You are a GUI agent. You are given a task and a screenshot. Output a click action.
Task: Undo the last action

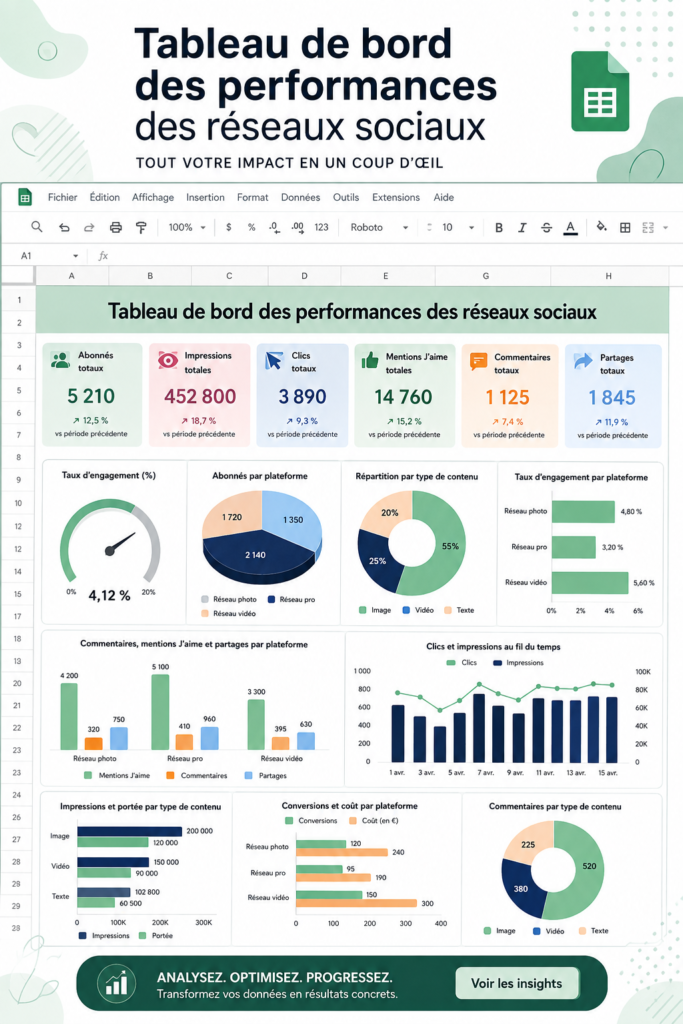pyautogui.click(x=64, y=227)
